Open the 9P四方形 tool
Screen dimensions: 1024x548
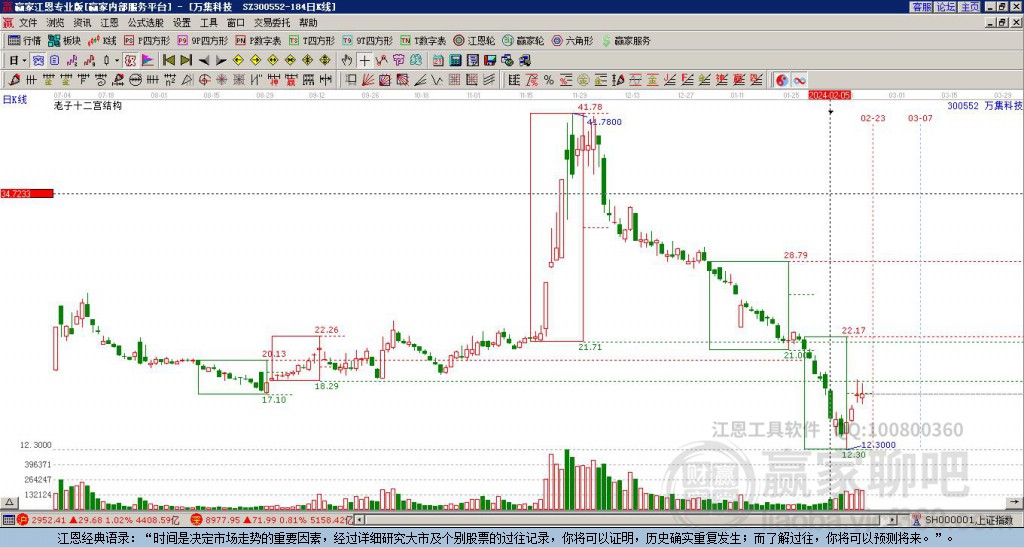pos(202,40)
